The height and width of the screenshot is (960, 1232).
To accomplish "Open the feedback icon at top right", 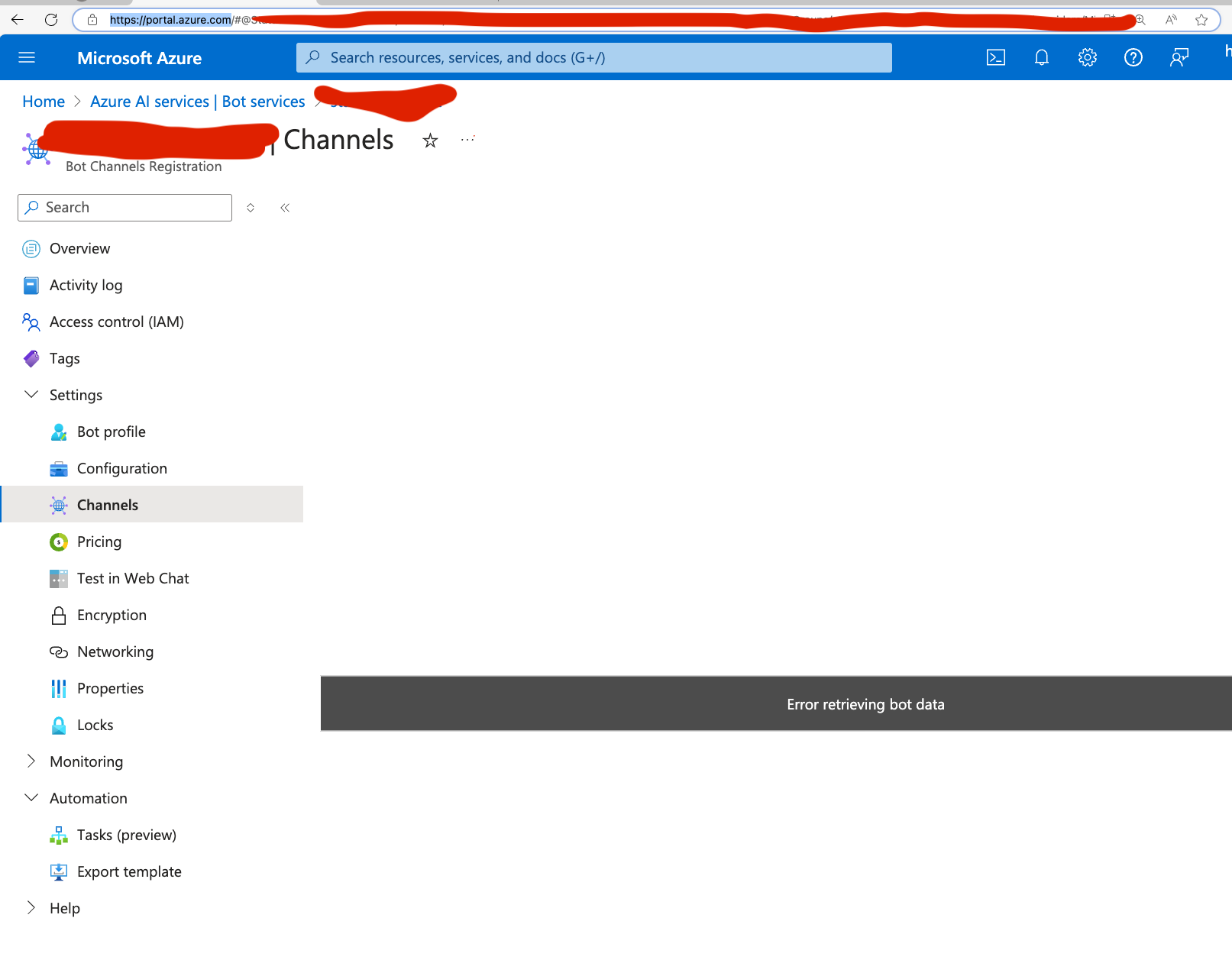I will tap(1179, 57).
